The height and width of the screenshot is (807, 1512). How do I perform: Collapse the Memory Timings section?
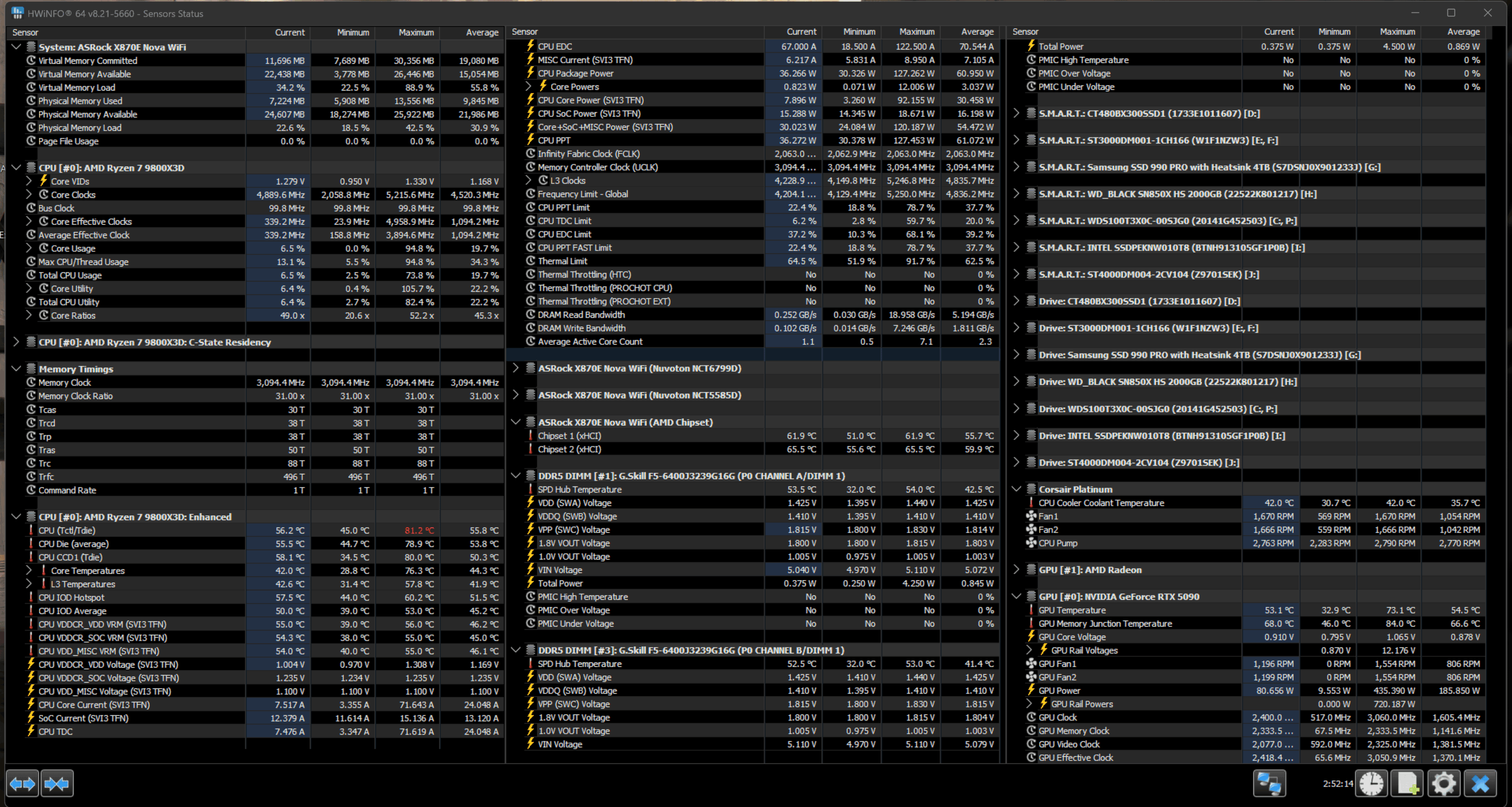click(x=16, y=369)
